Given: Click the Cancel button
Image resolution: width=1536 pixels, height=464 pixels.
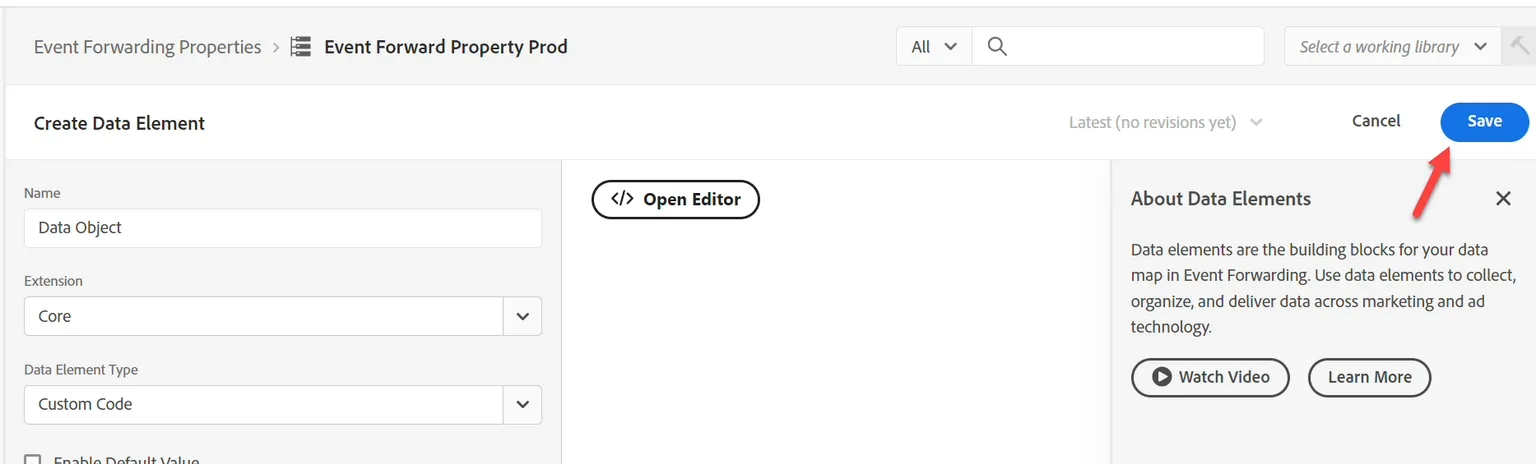Looking at the screenshot, I should (x=1376, y=121).
